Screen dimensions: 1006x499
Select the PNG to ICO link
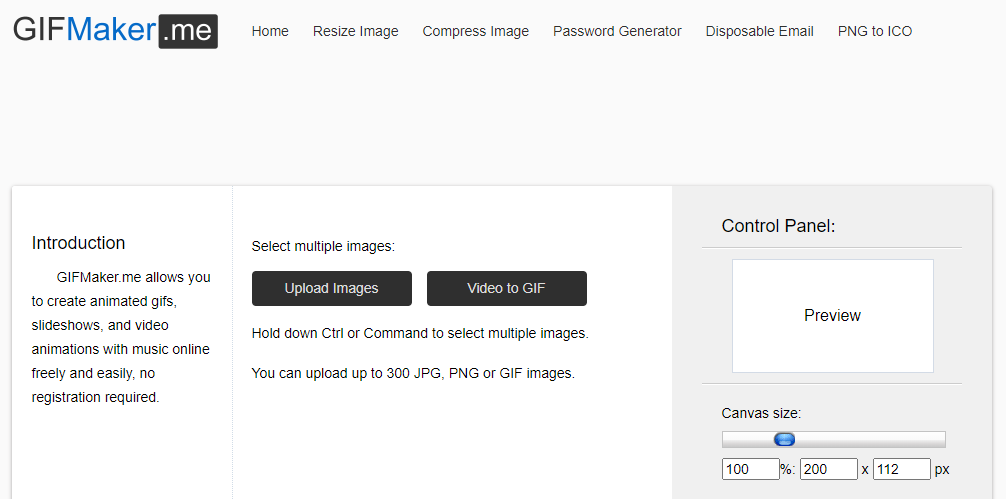click(874, 31)
